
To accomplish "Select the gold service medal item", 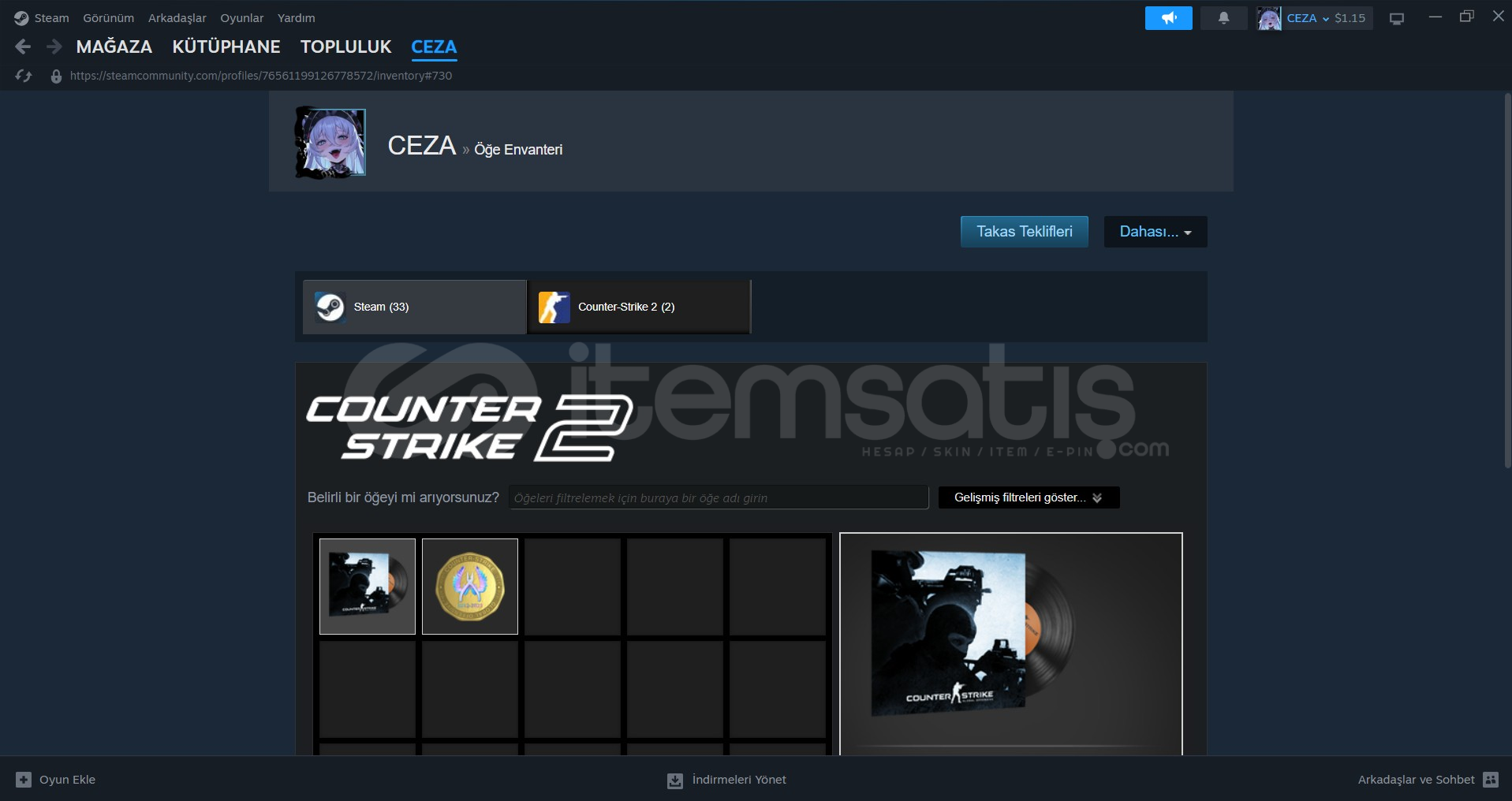I will click(470, 587).
